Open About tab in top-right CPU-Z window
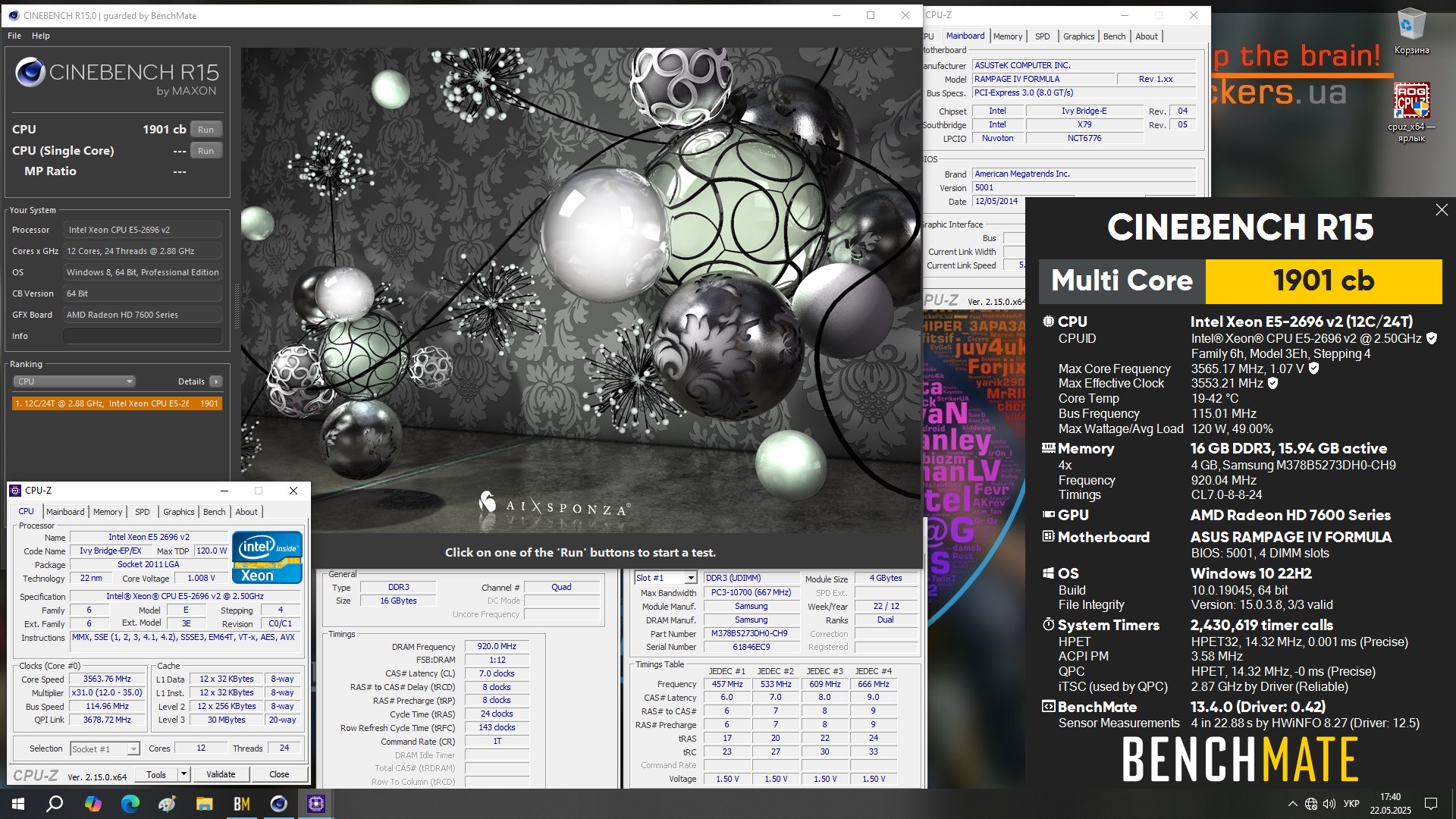Screen dimensions: 1456x819 (1147, 36)
